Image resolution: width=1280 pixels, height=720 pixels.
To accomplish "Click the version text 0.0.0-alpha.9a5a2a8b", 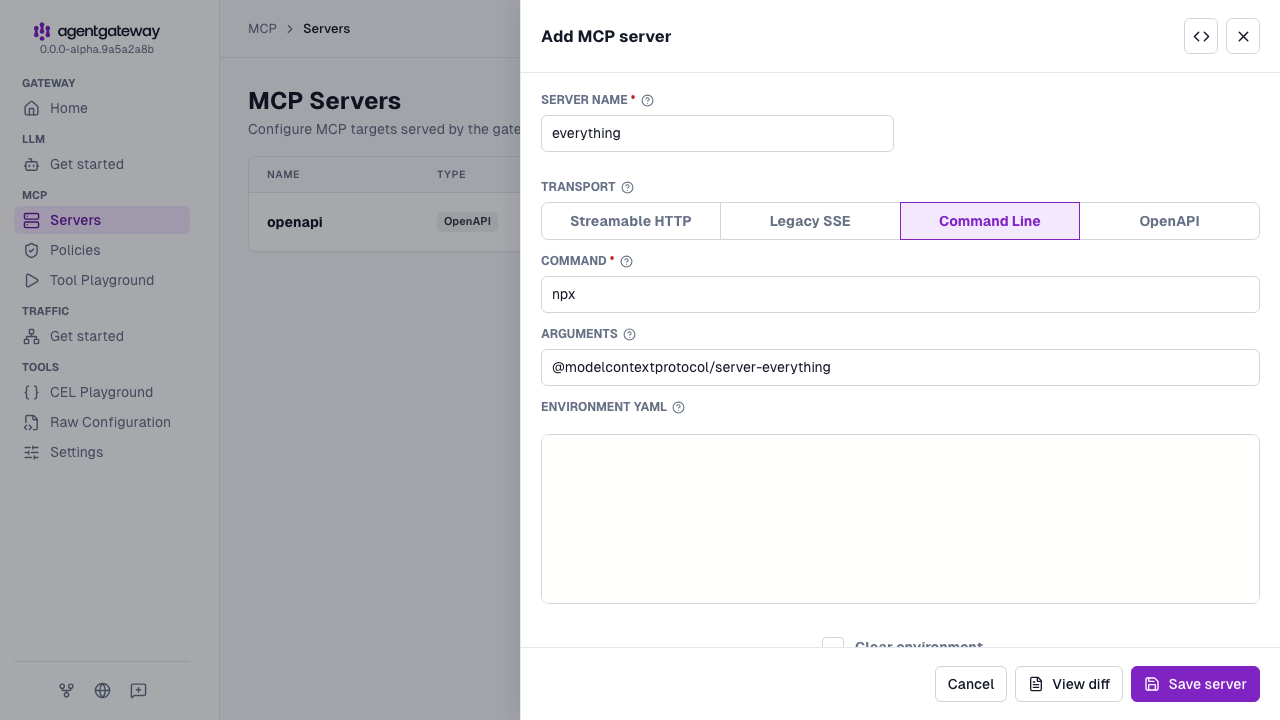I will coord(97,49).
